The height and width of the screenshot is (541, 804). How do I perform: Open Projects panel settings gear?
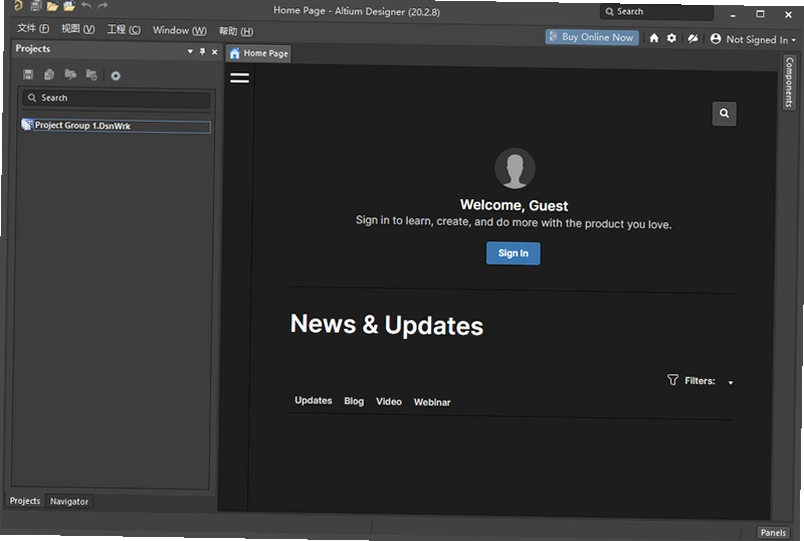pos(115,76)
